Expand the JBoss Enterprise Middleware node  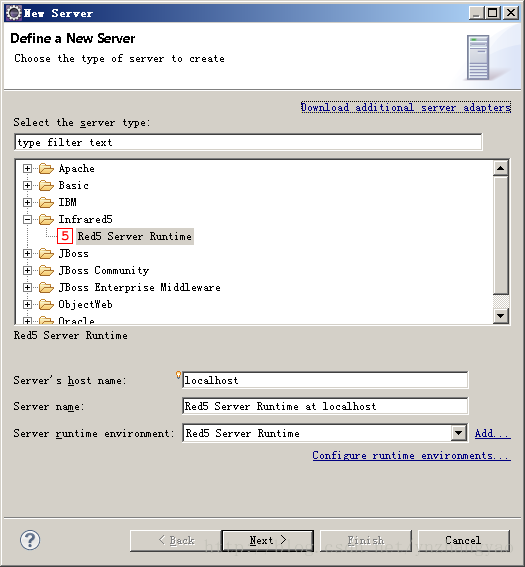click(x=27, y=287)
